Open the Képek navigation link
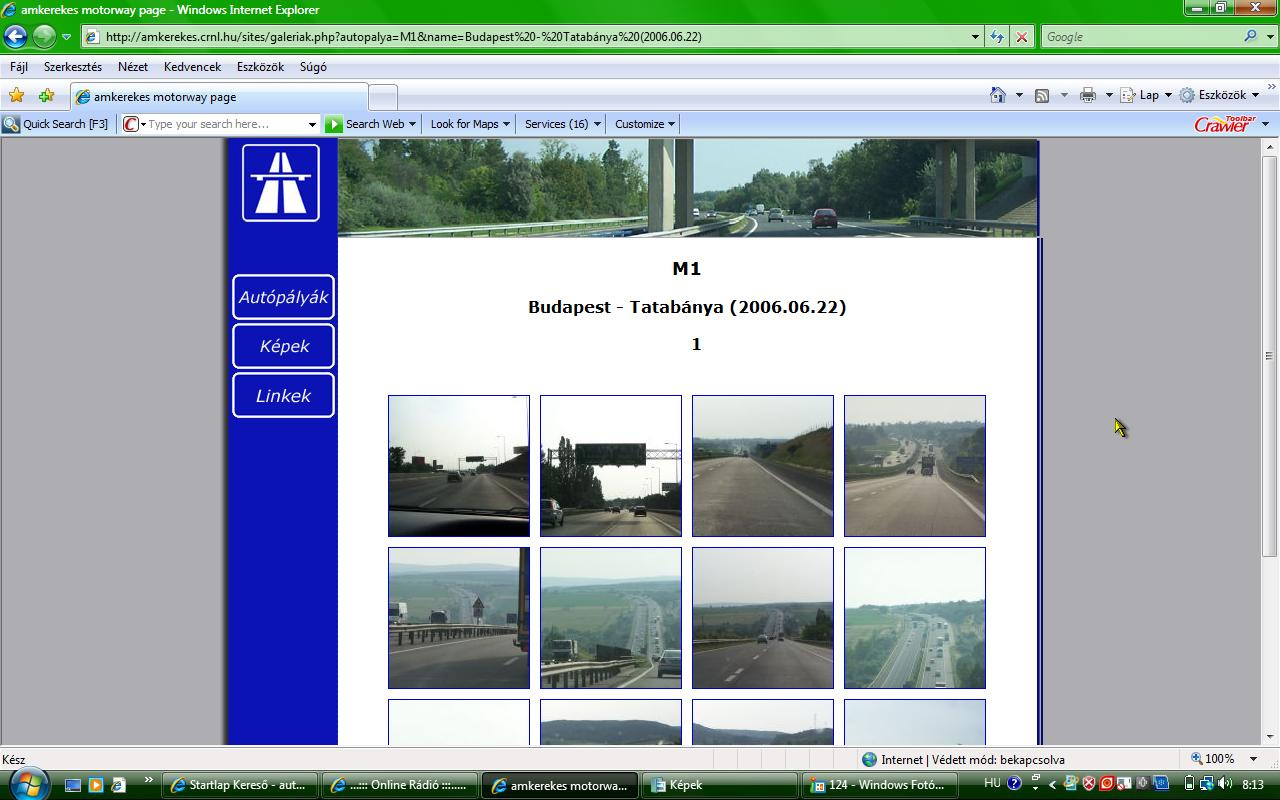Viewport: 1280px width, 800px height. coord(283,346)
